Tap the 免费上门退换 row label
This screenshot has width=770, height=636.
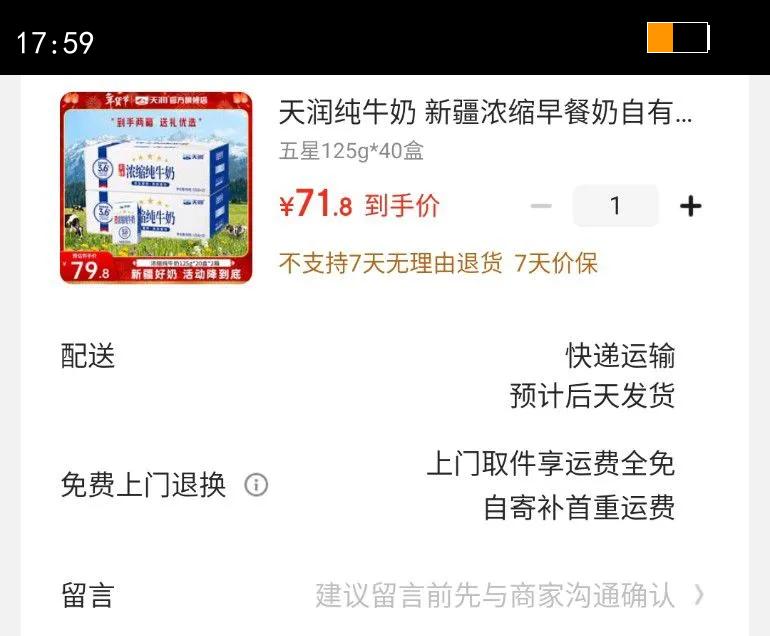coord(143,485)
